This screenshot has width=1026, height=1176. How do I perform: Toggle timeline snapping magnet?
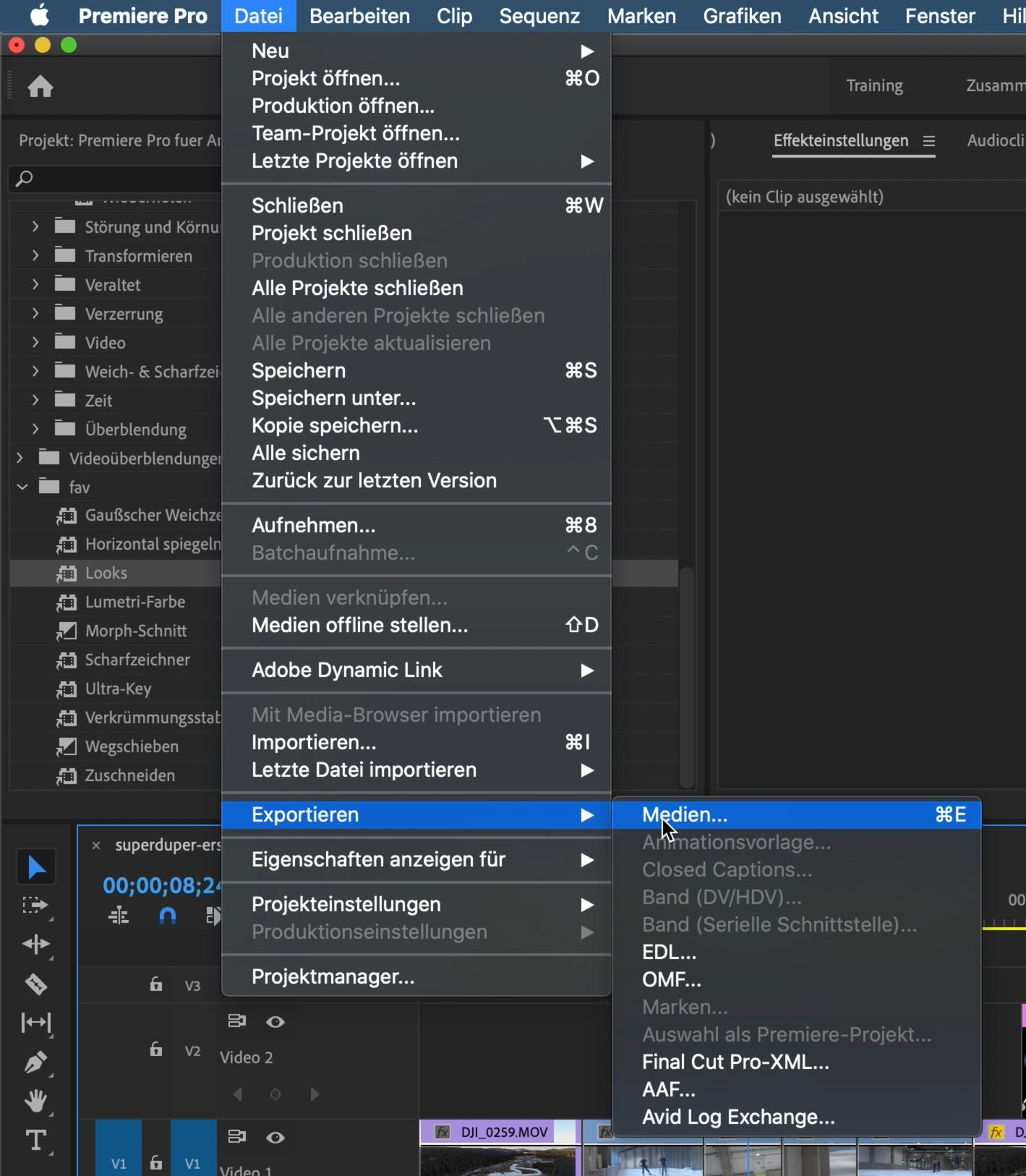[x=167, y=916]
